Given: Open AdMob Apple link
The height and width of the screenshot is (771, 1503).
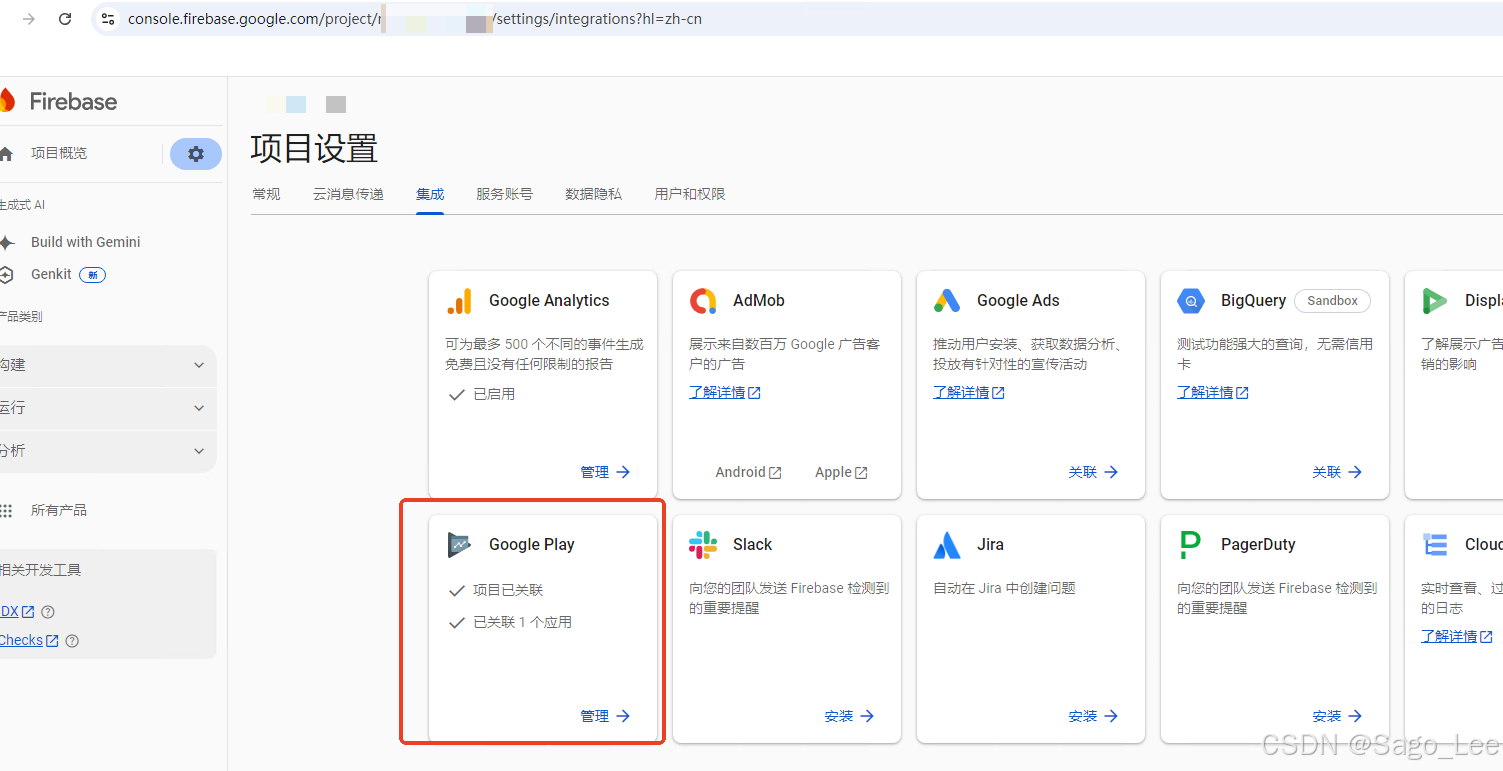Looking at the screenshot, I should 841,472.
